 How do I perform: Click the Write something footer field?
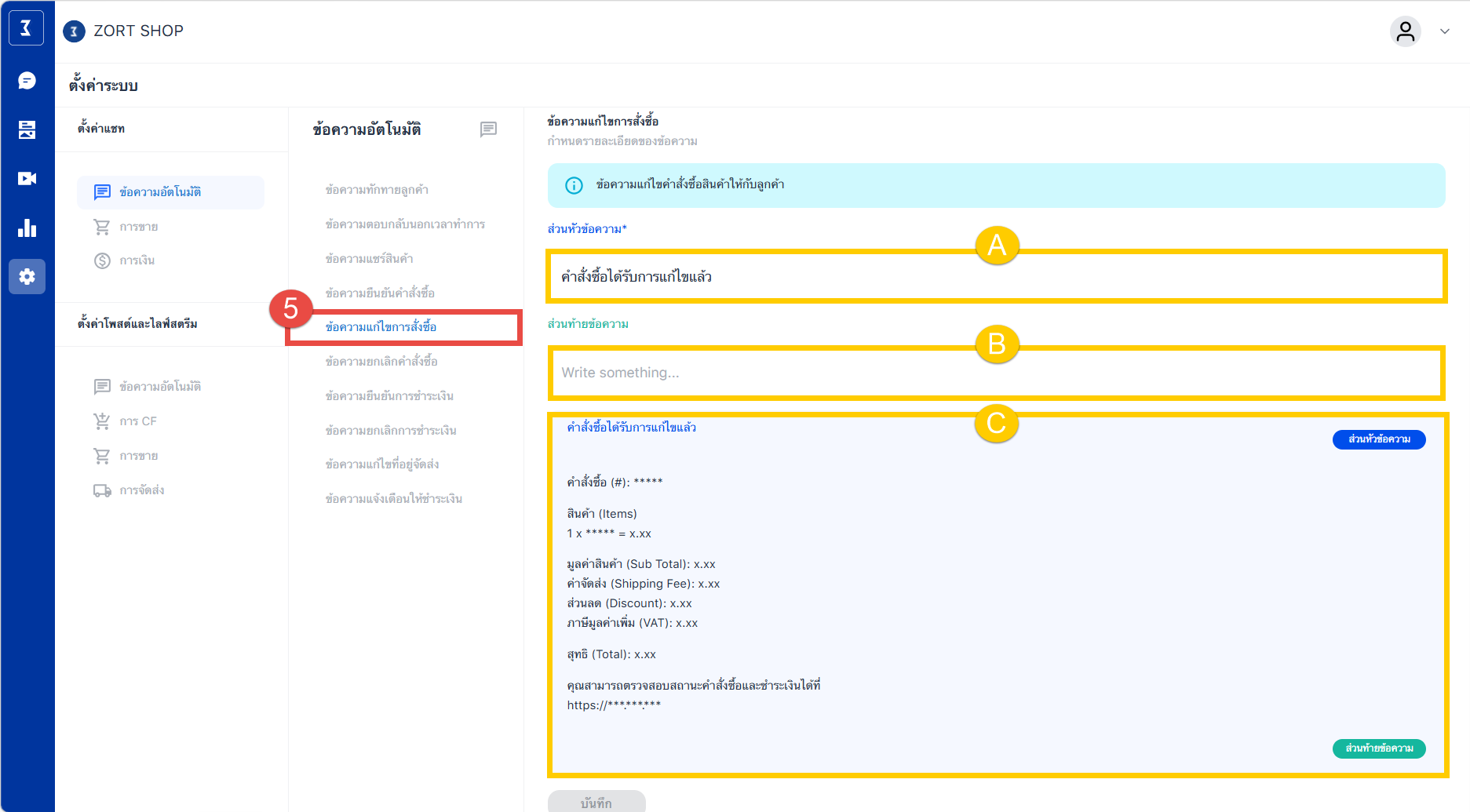[995, 373]
